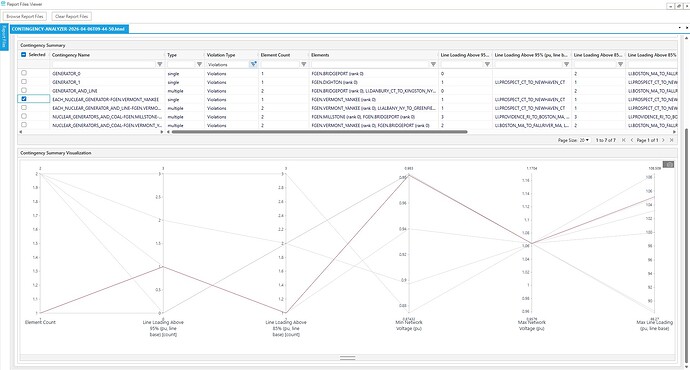Screen dimensions: 690x370
Task: Uncheck the EACH_NUCLEAR_GENERATOR-FGEN.VERMONT_YANKEE single row checkbox
Action: tap(24, 99)
